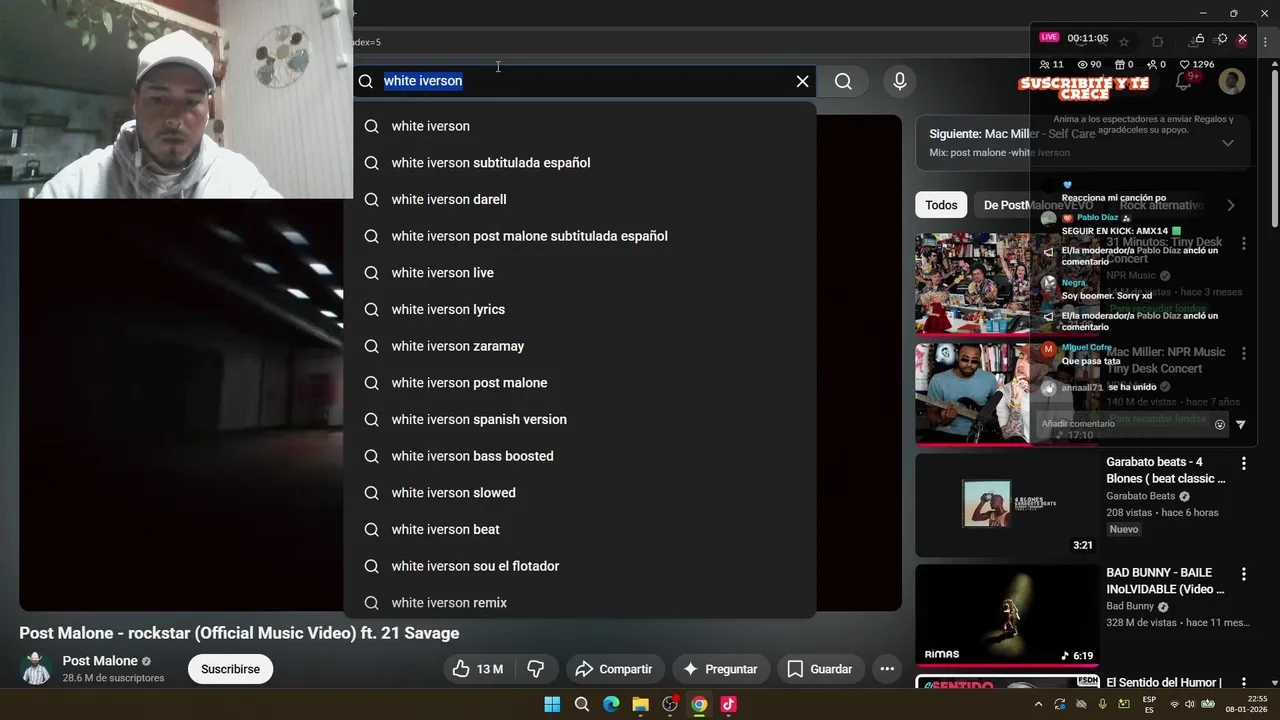Open the three-dot menu beside Guardar

tap(887, 669)
